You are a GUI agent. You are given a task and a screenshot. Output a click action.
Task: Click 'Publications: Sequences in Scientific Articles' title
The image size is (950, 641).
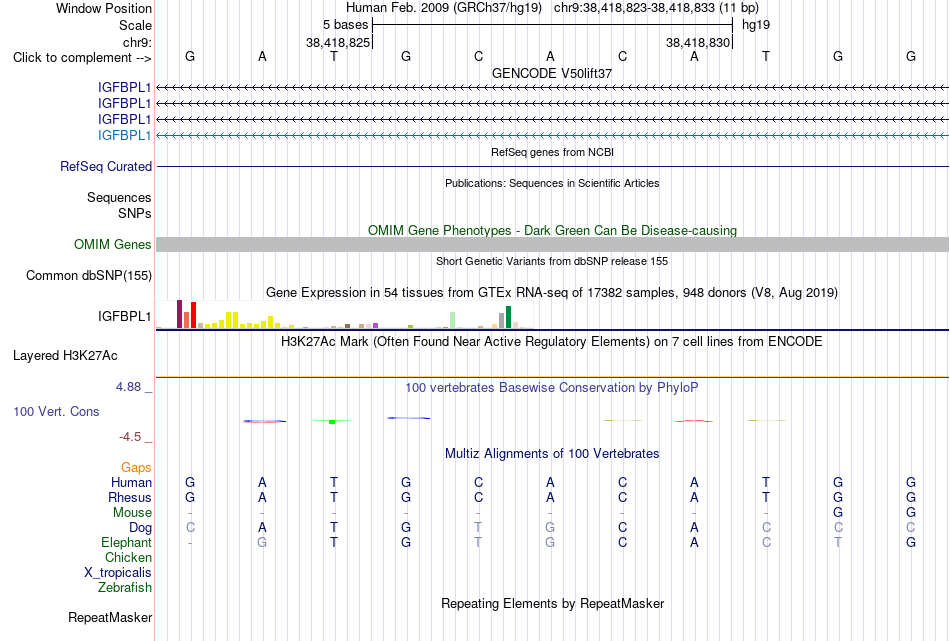552,183
